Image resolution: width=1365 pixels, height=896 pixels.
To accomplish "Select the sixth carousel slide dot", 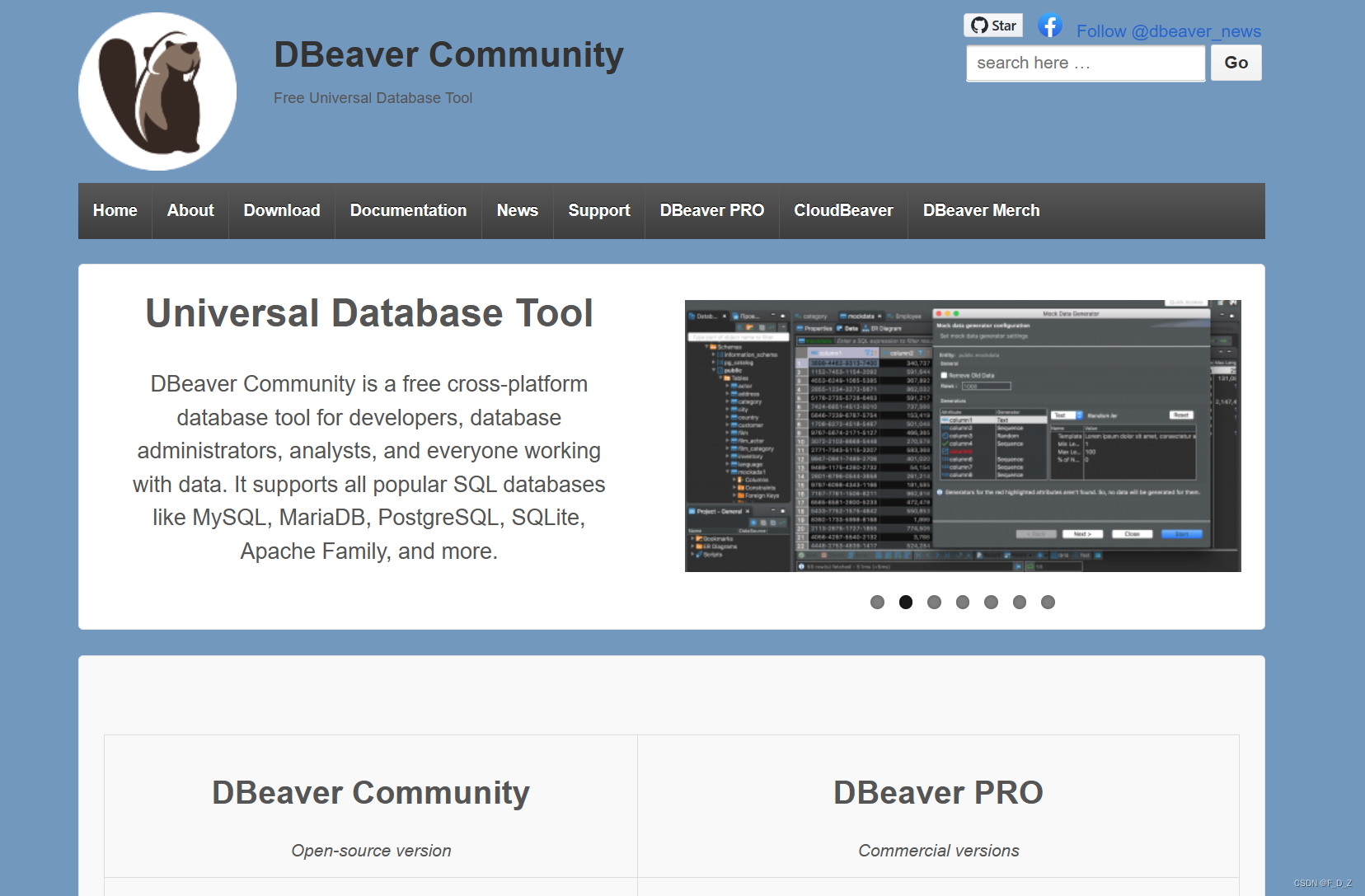I will click(x=1020, y=603).
